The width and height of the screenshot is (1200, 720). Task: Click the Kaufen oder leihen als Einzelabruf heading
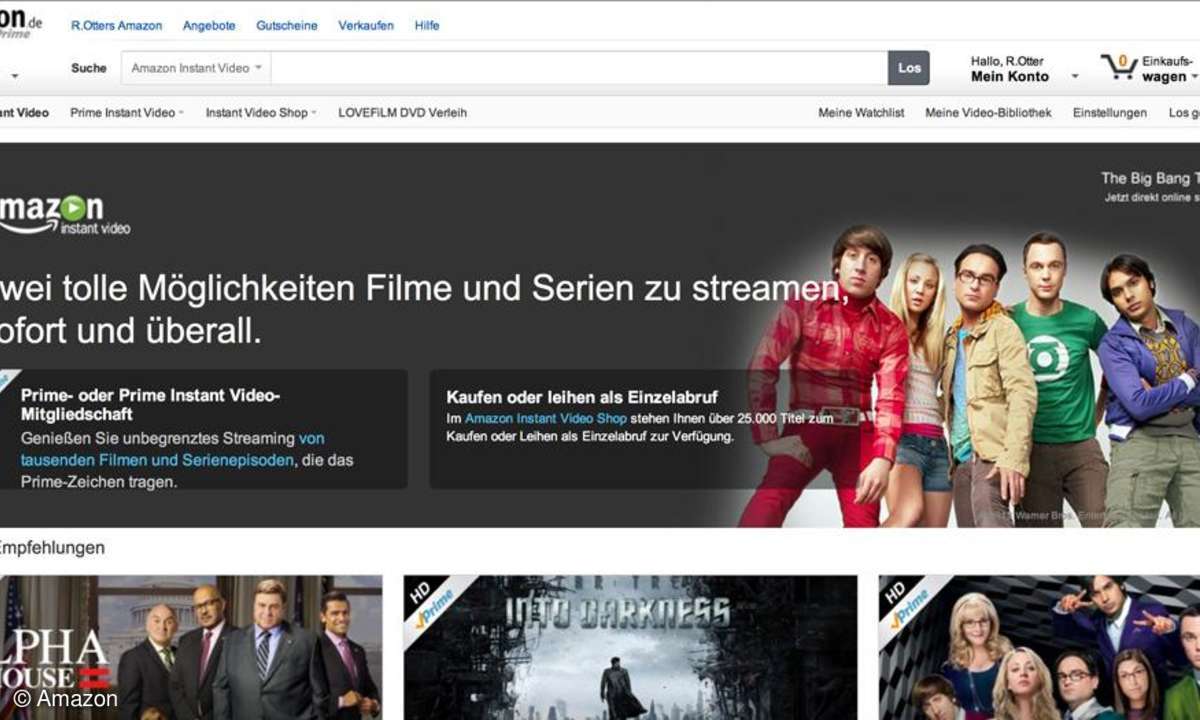click(x=582, y=398)
